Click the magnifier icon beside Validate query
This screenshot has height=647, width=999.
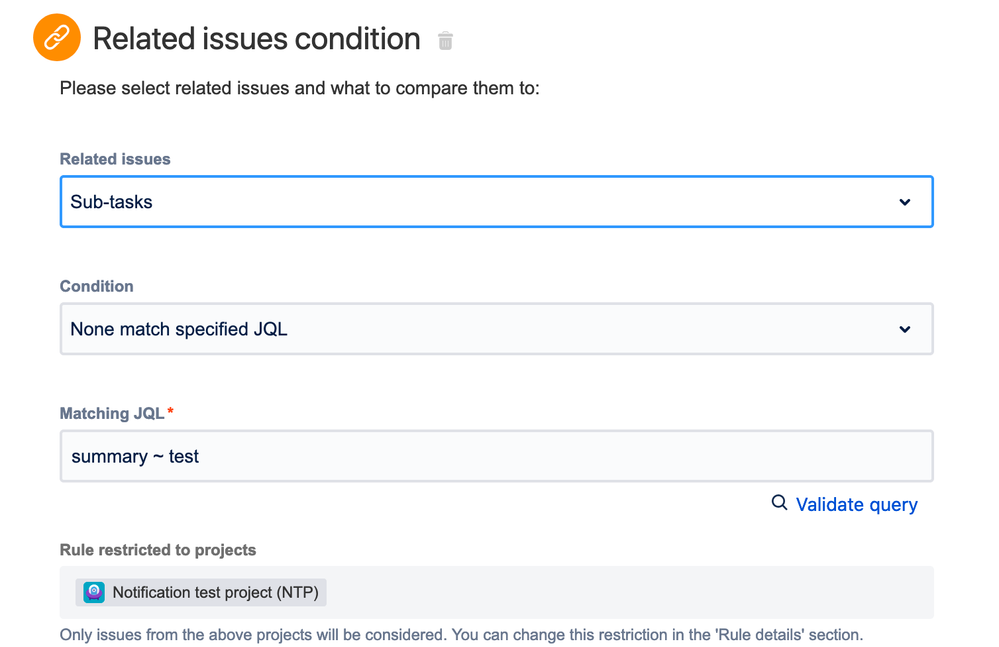click(x=779, y=503)
